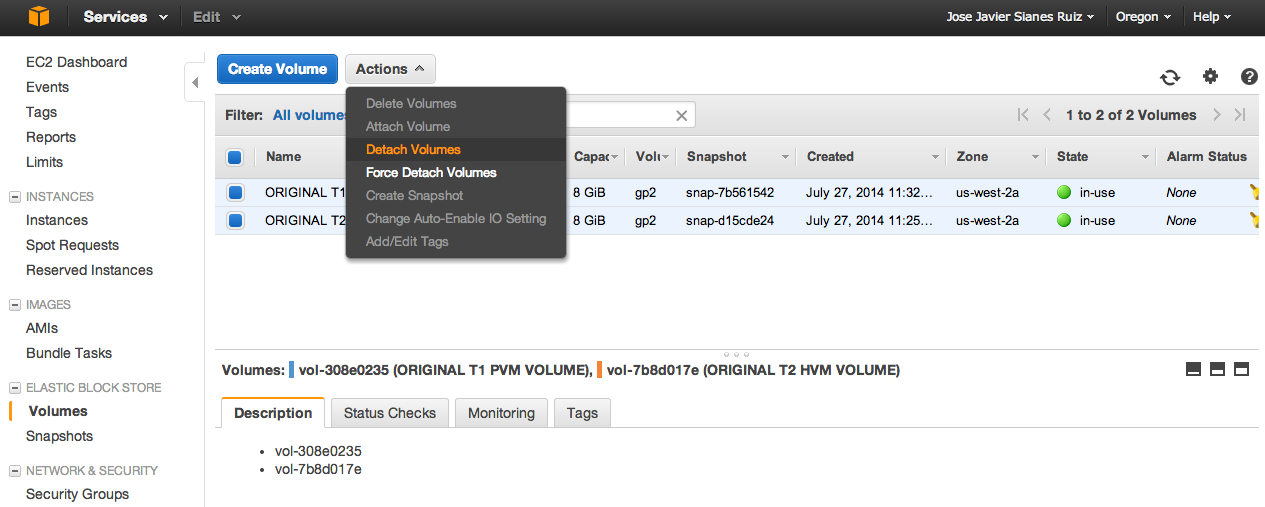Open the All volumes filter dropdown
The height and width of the screenshot is (507, 1265).
[x=310, y=115]
